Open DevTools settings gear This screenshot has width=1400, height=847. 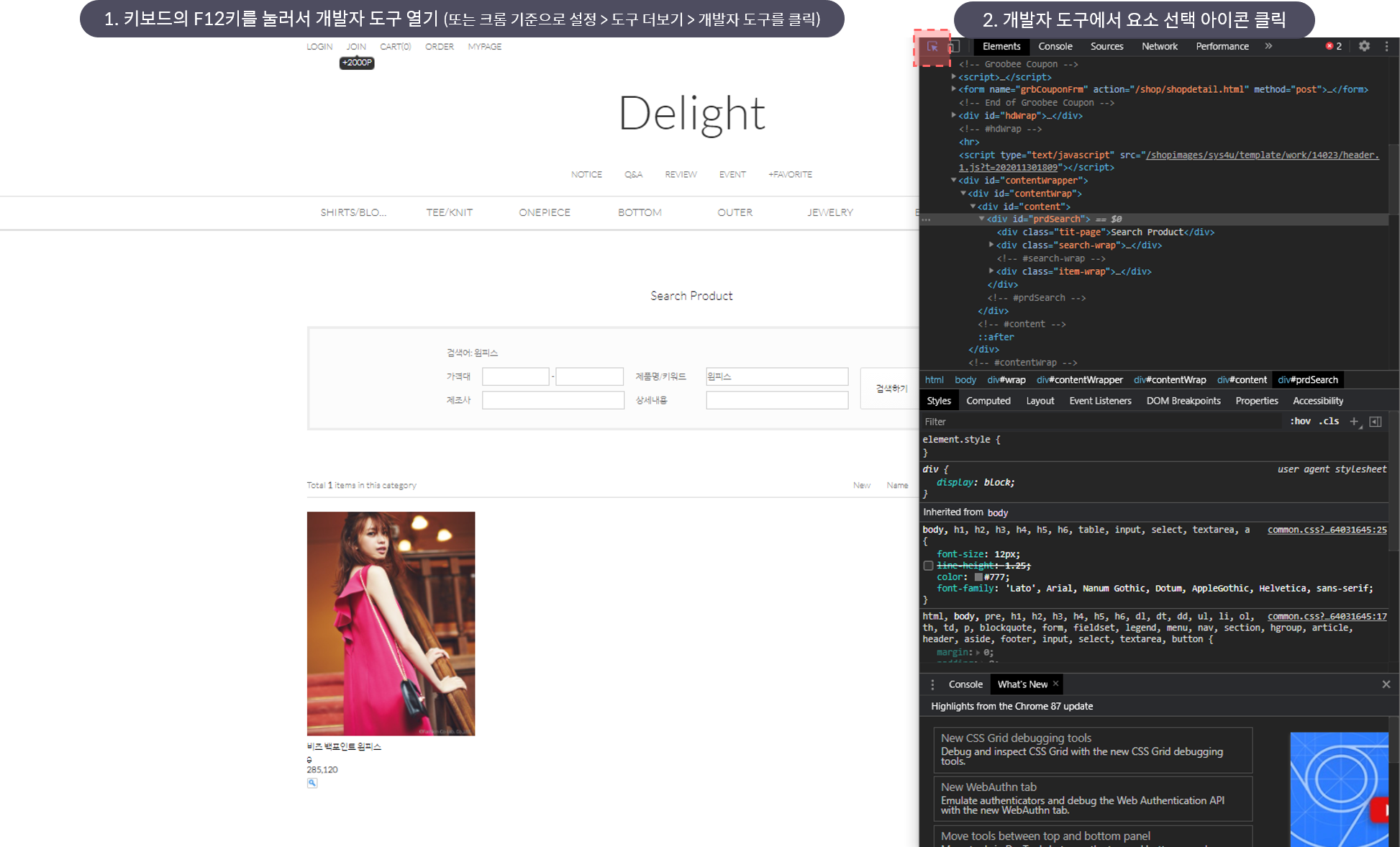click(1364, 46)
